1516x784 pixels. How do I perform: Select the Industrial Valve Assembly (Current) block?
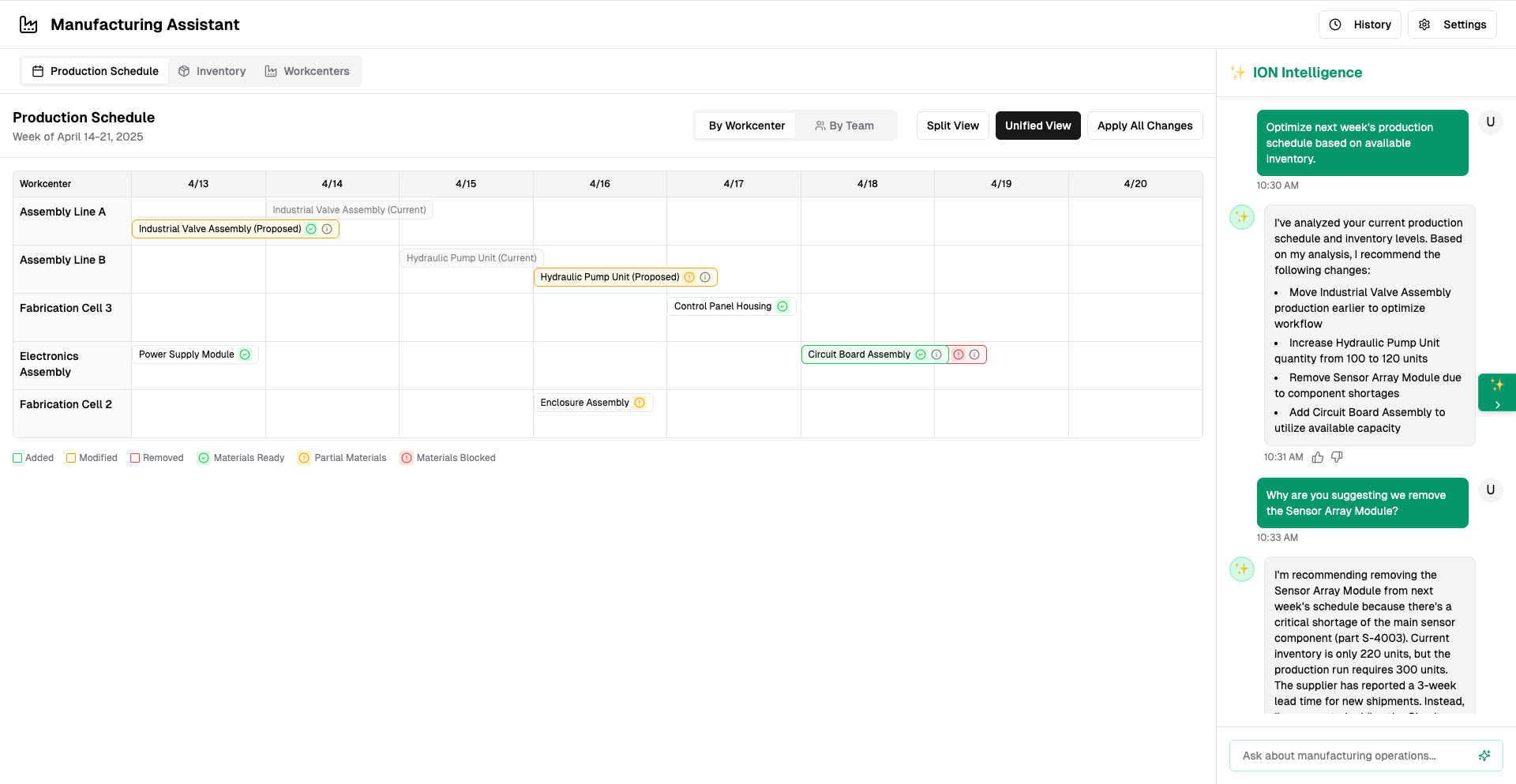click(x=349, y=210)
